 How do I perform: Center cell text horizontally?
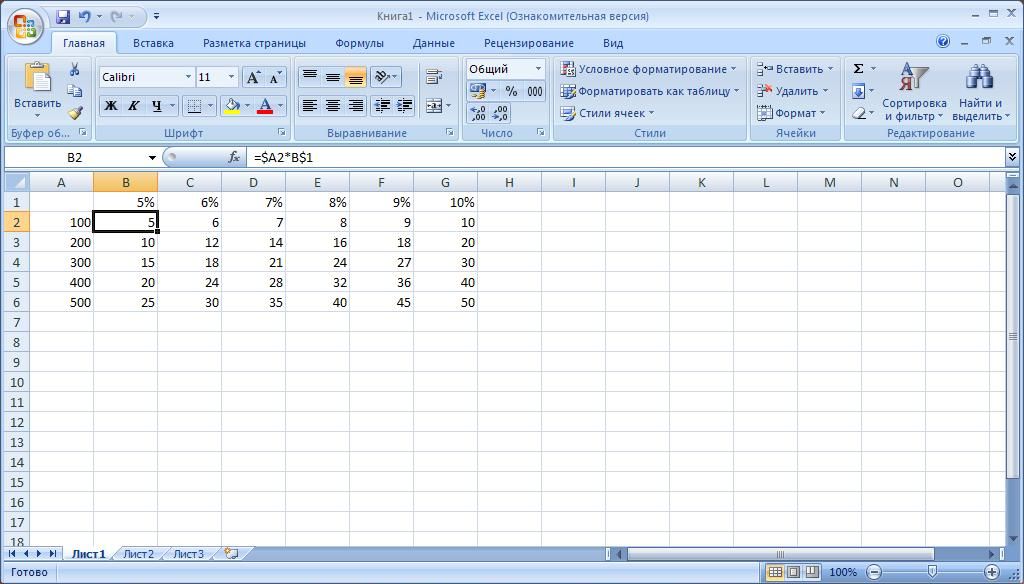pos(332,105)
